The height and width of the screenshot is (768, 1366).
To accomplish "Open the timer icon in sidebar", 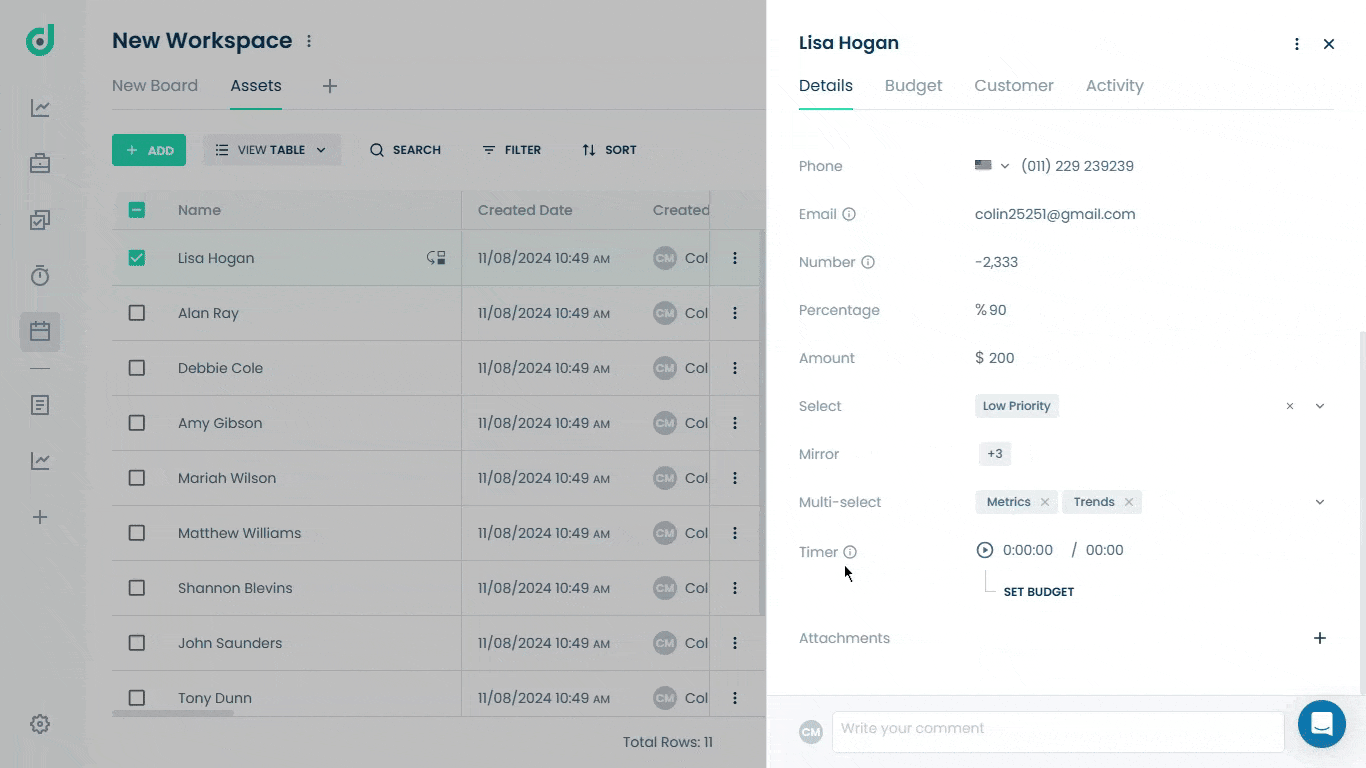I will 40,276.
